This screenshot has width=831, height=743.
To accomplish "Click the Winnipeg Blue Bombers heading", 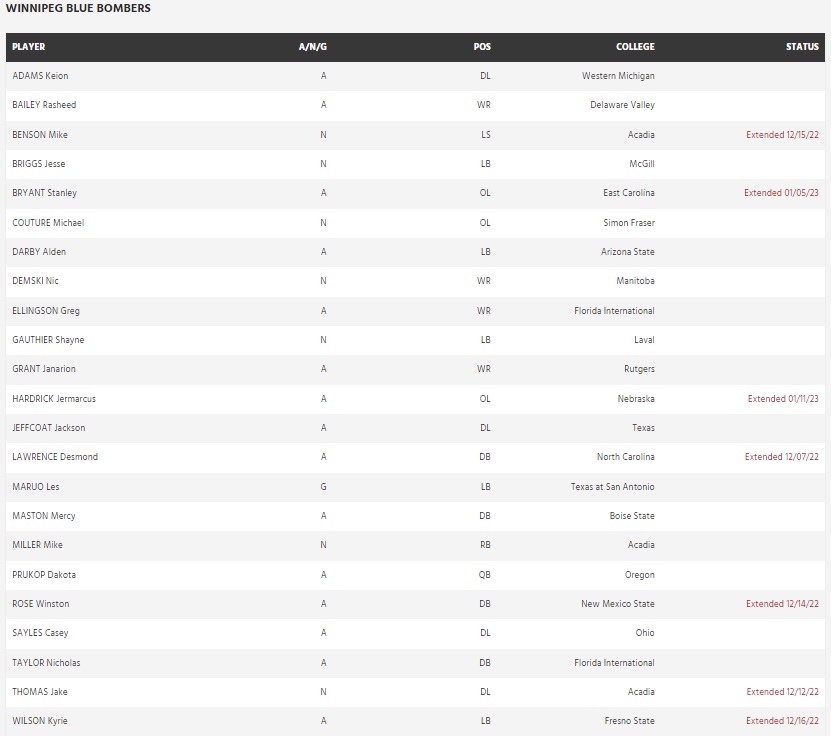I will [x=79, y=9].
